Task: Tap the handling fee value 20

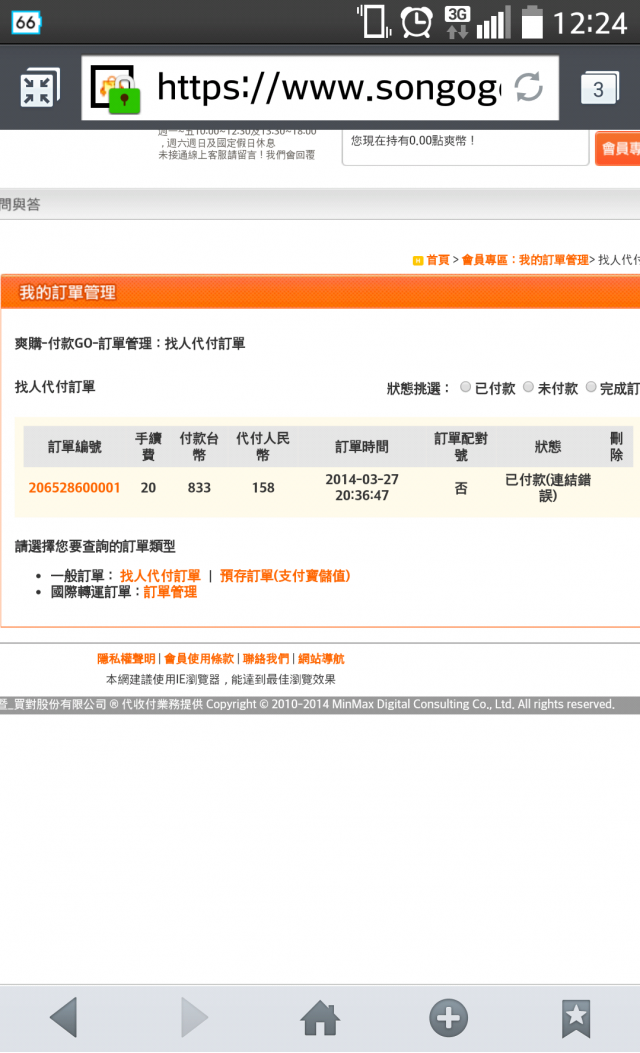Action: pyautogui.click(x=148, y=488)
